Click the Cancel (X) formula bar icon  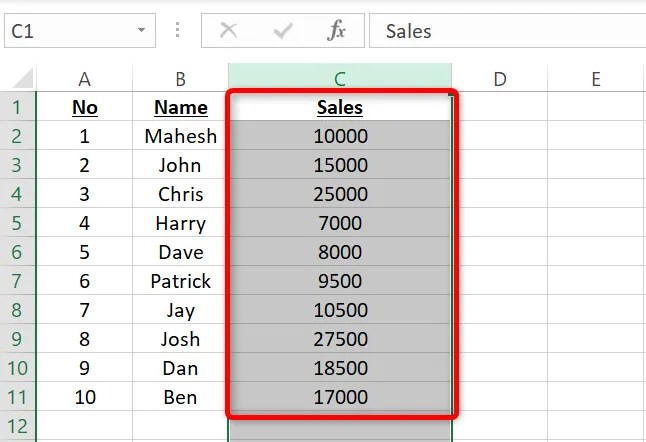(x=228, y=31)
